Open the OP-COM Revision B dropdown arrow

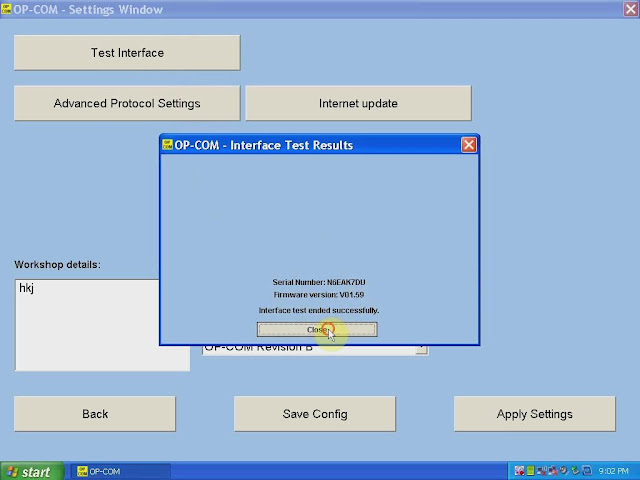coord(422,350)
